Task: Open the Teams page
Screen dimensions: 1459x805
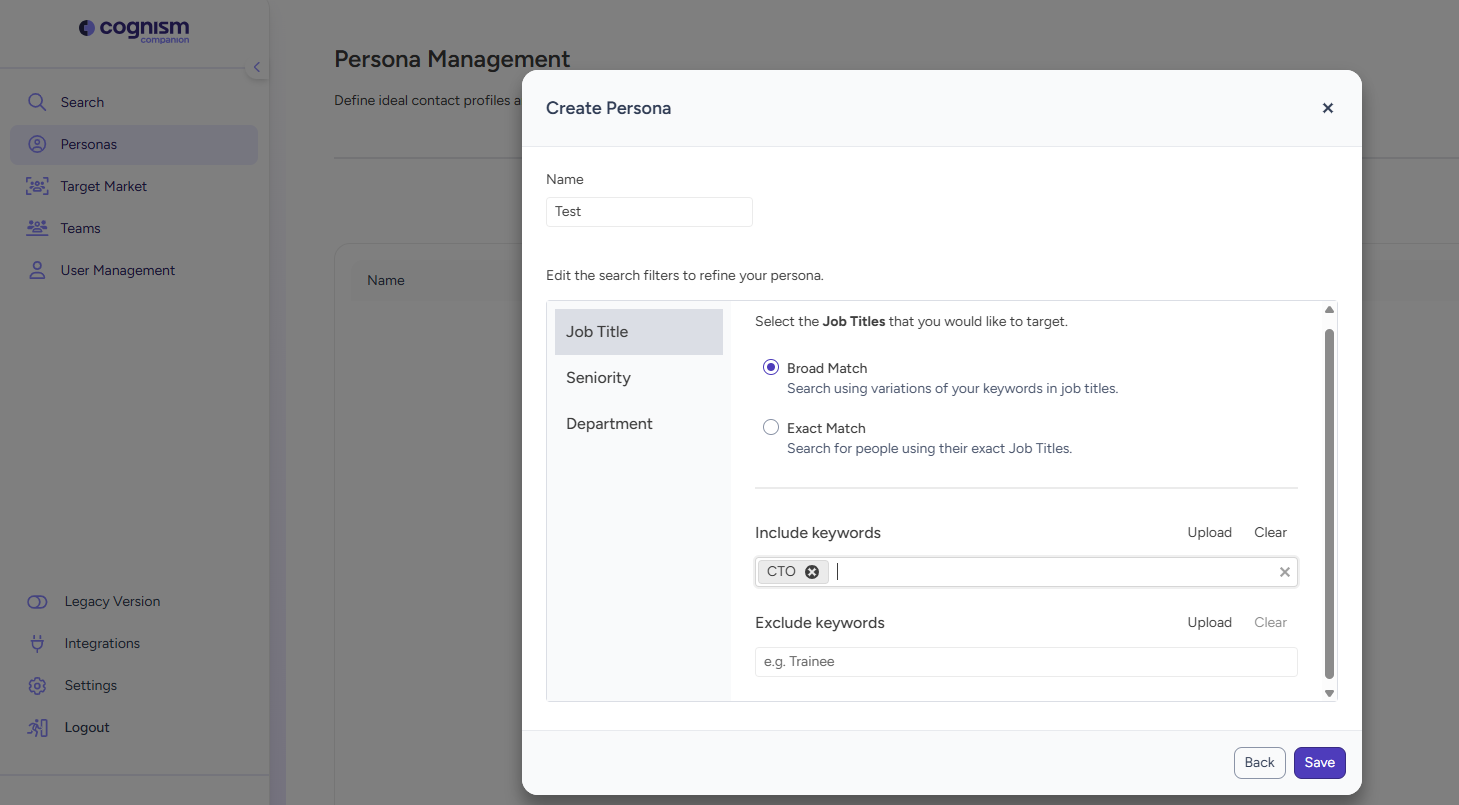Action: [80, 228]
